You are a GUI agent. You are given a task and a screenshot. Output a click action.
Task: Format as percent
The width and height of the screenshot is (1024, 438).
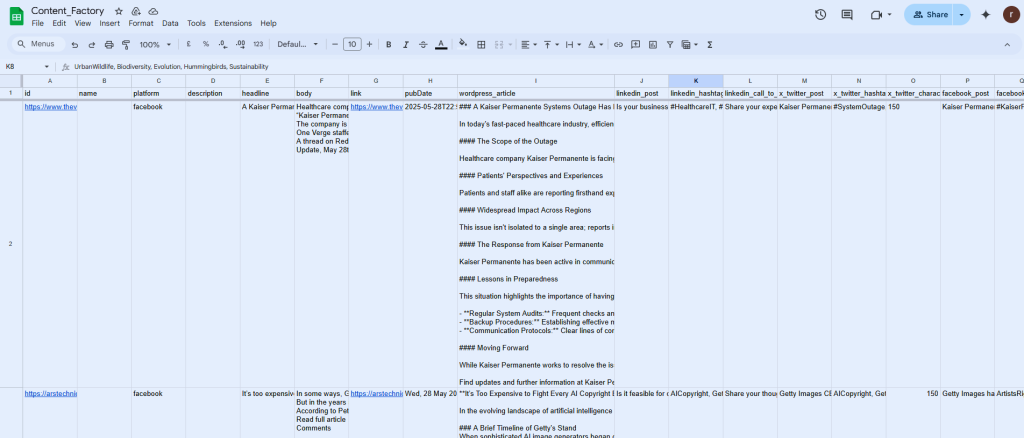click(x=206, y=44)
